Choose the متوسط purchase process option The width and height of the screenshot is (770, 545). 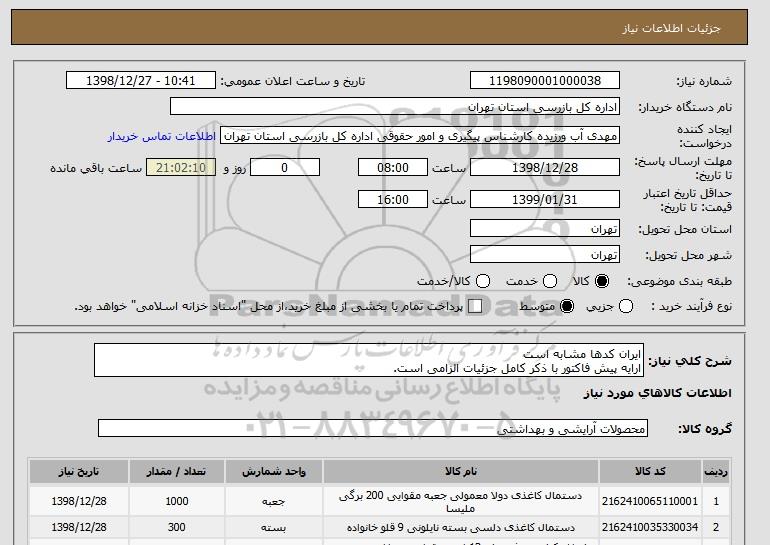coord(567,306)
